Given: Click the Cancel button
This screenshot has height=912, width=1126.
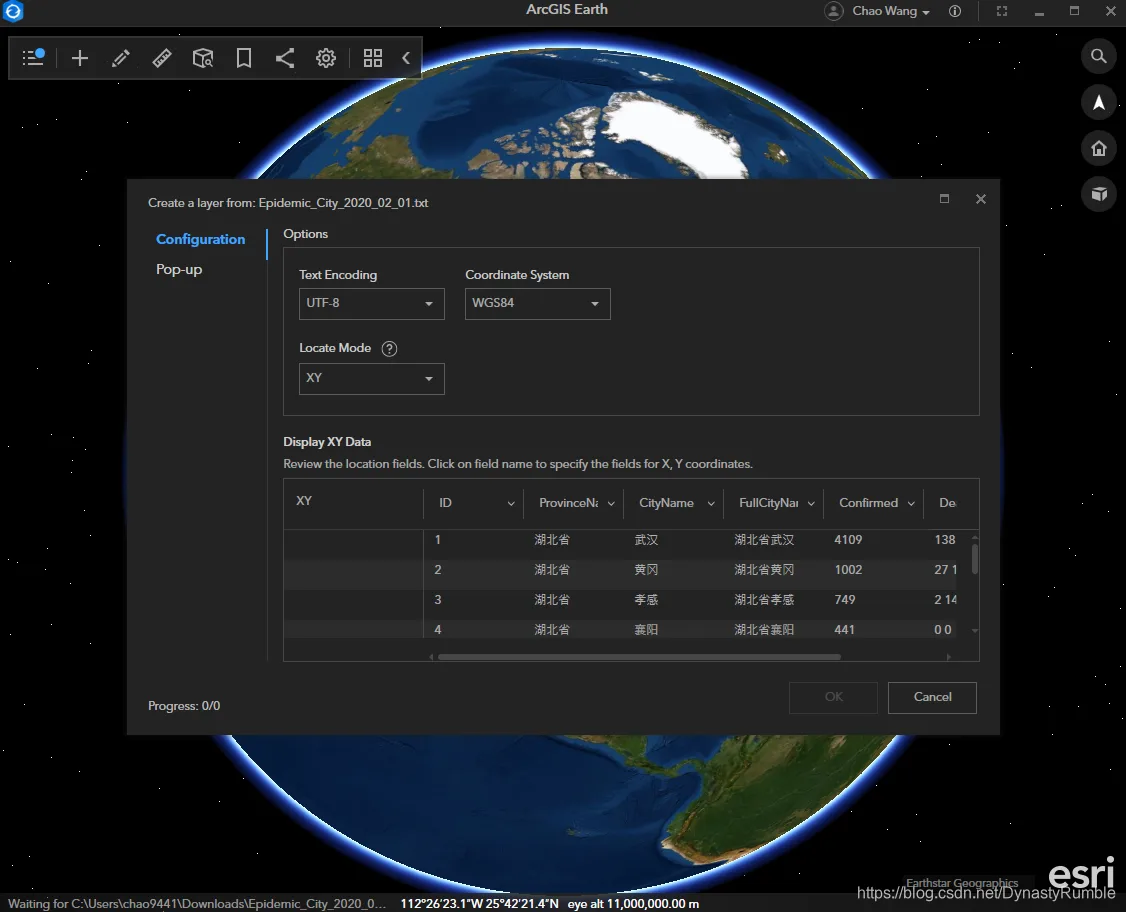Looking at the screenshot, I should point(931,697).
